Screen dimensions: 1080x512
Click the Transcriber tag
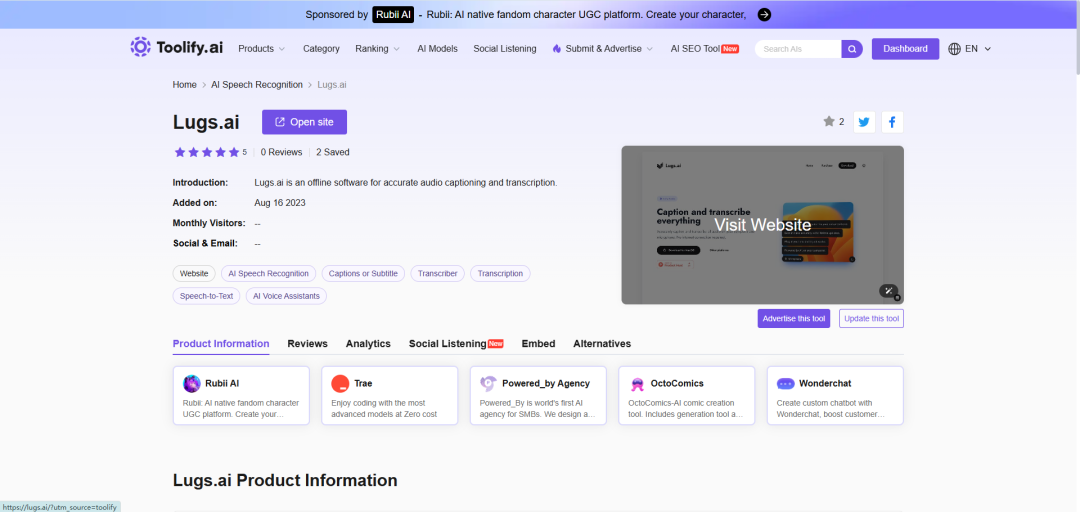click(437, 274)
